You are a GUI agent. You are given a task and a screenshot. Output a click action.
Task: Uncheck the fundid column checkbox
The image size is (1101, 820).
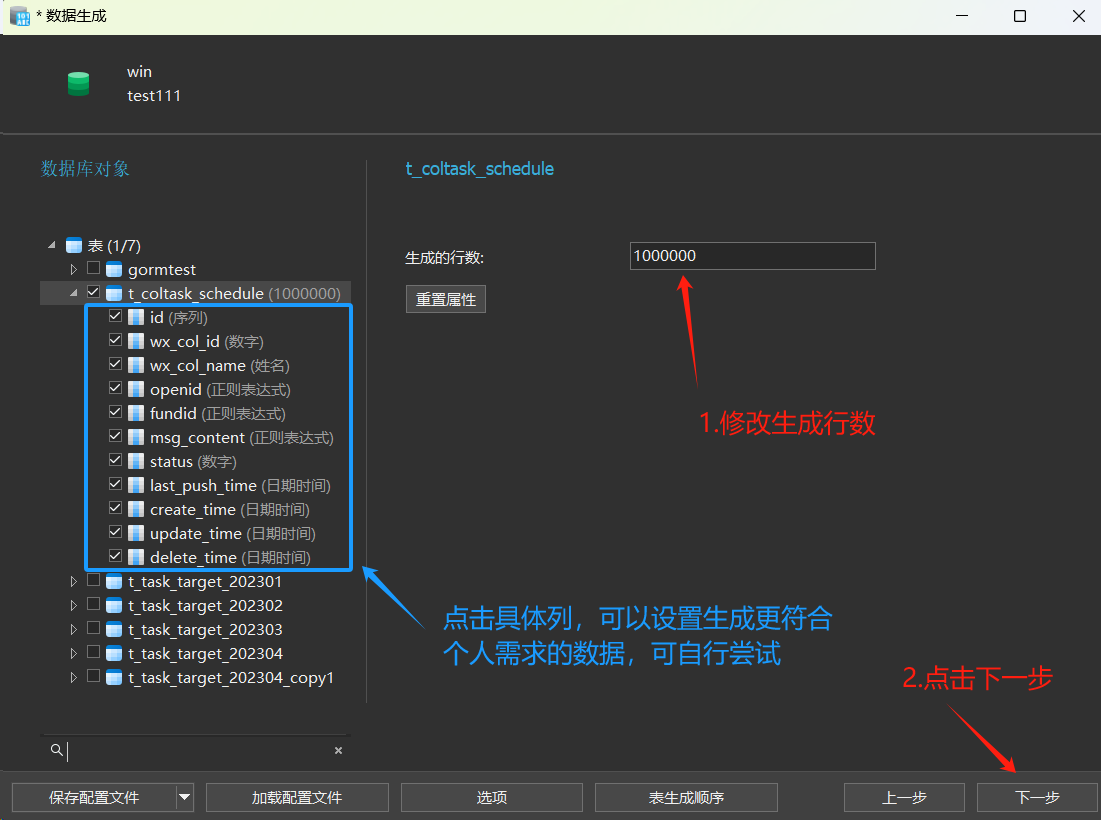tap(115, 413)
